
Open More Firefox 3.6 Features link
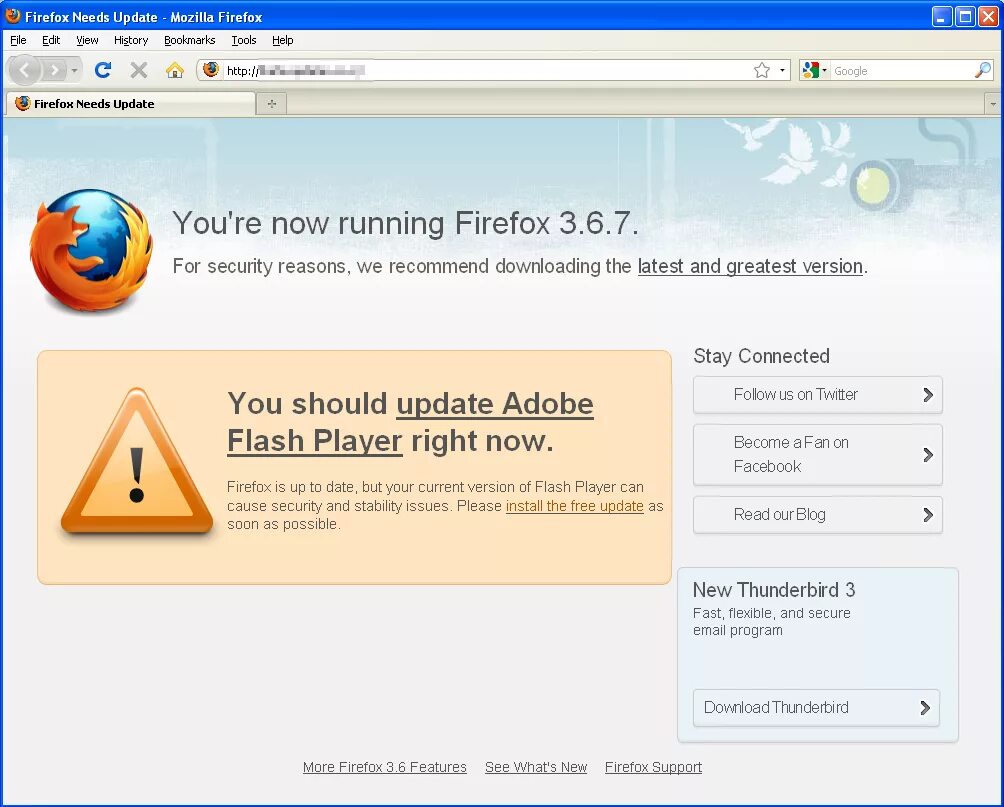click(x=384, y=767)
